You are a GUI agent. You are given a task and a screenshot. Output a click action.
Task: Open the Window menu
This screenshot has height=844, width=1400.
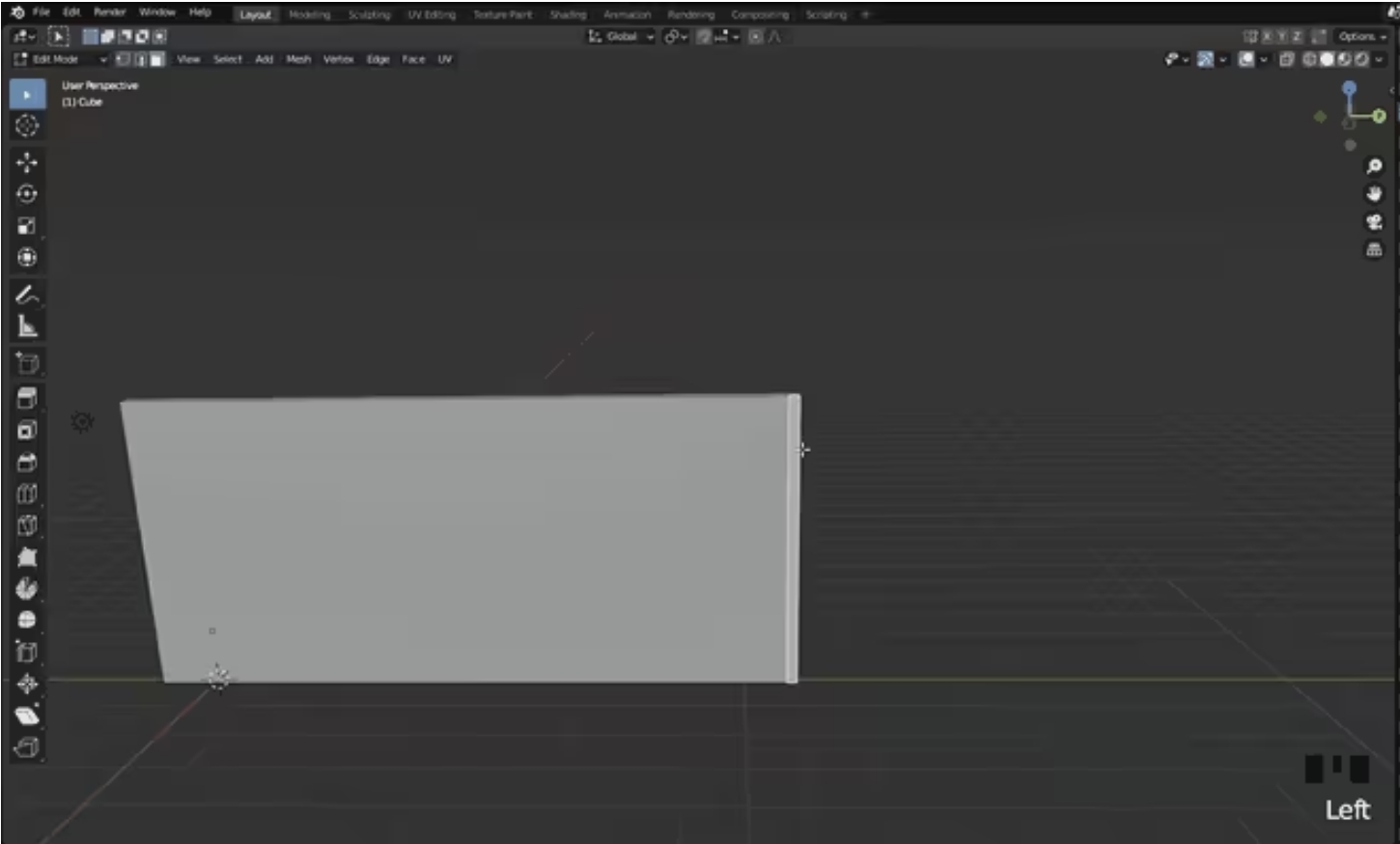(156, 13)
